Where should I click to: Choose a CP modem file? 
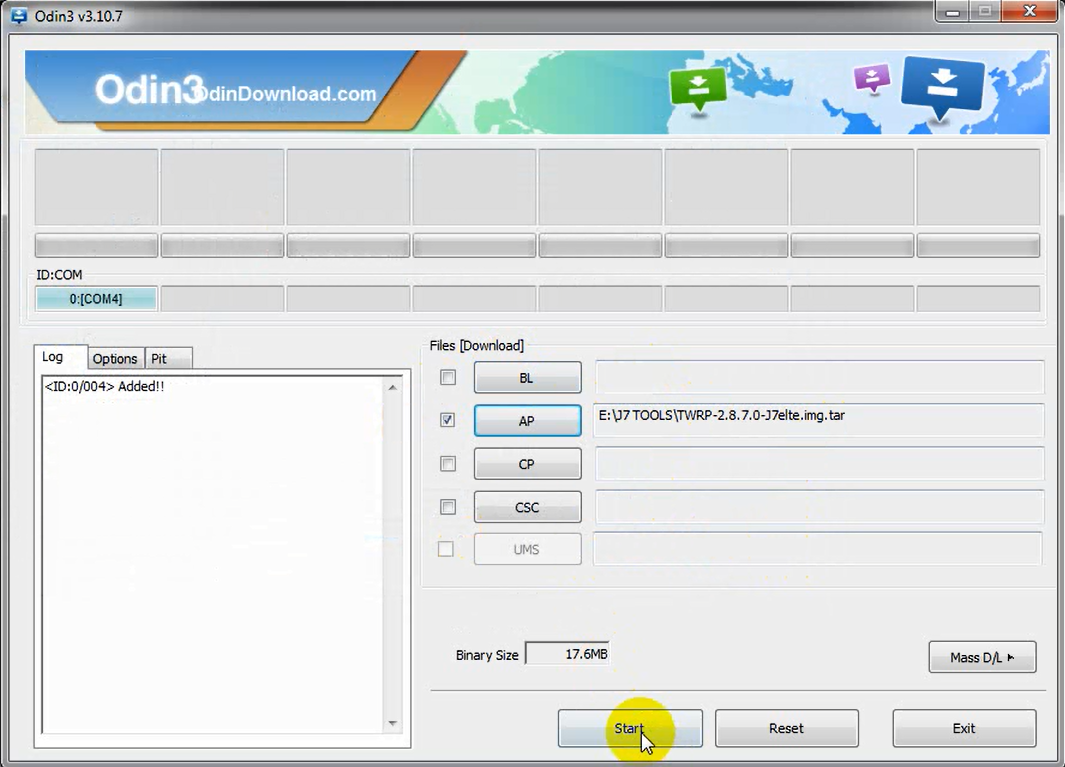point(528,464)
